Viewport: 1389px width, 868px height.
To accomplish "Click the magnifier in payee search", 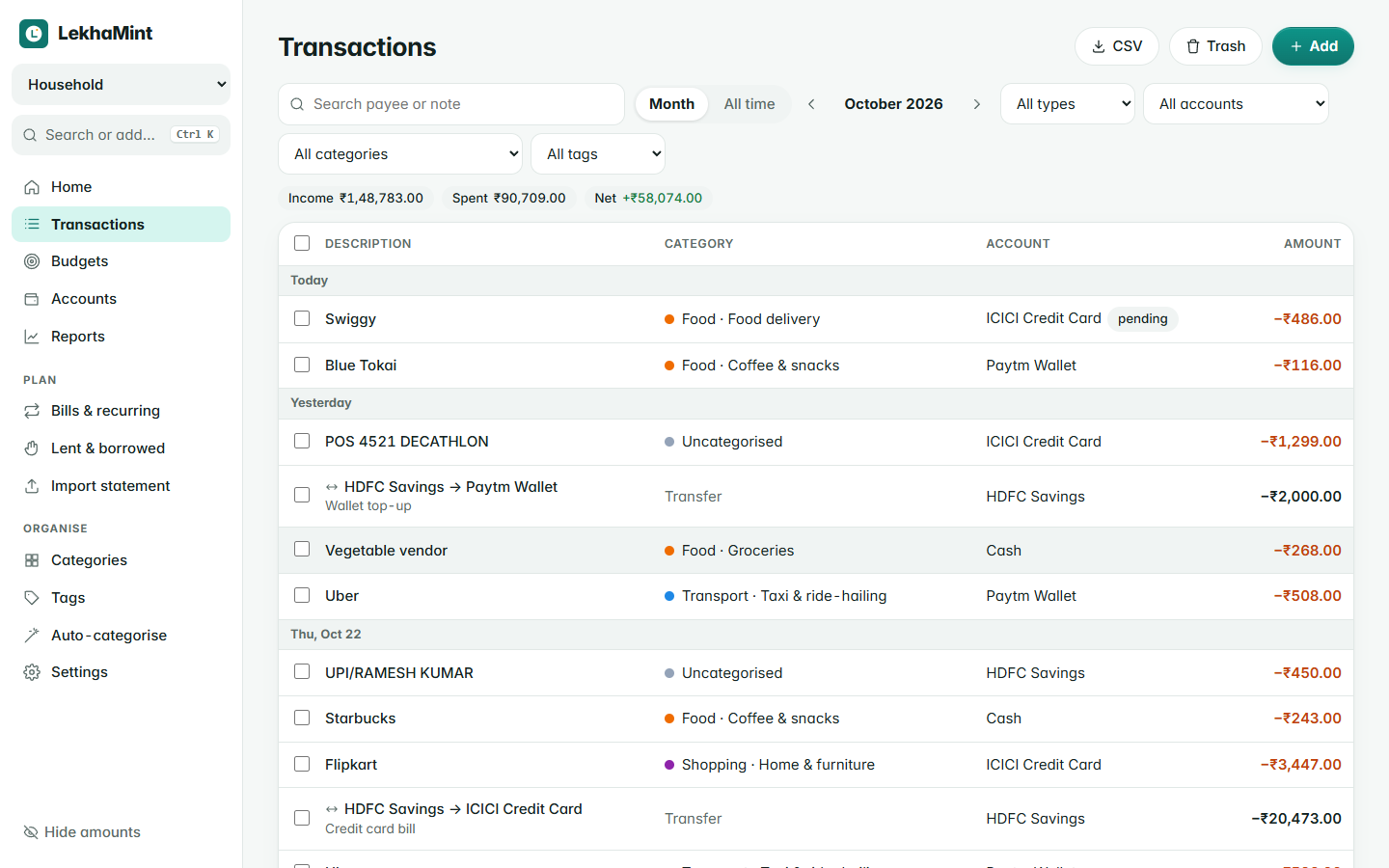I will point(297,104).
